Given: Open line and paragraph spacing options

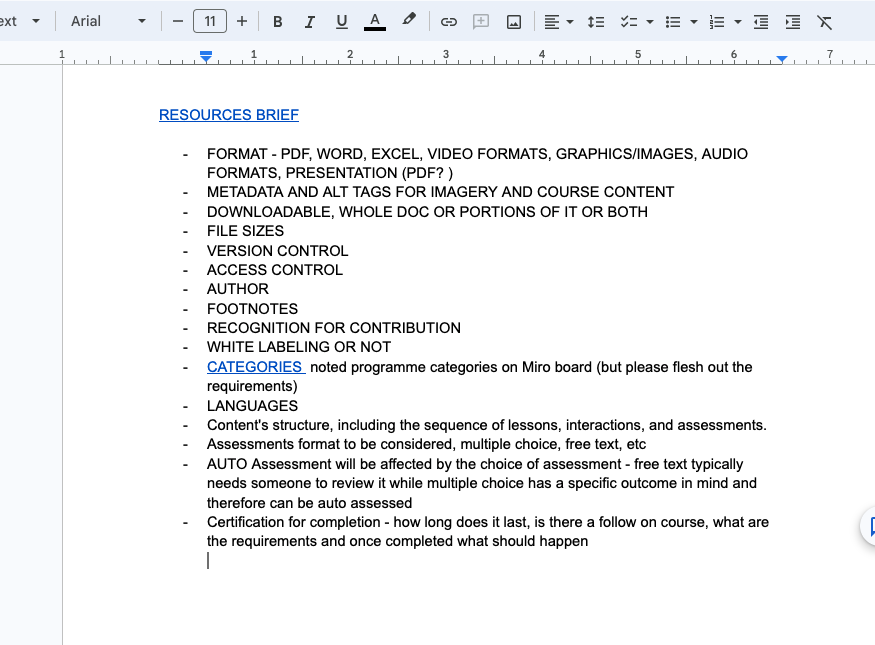Looking at the screenshot, I should pyautogui.click(x=596, y=21).
